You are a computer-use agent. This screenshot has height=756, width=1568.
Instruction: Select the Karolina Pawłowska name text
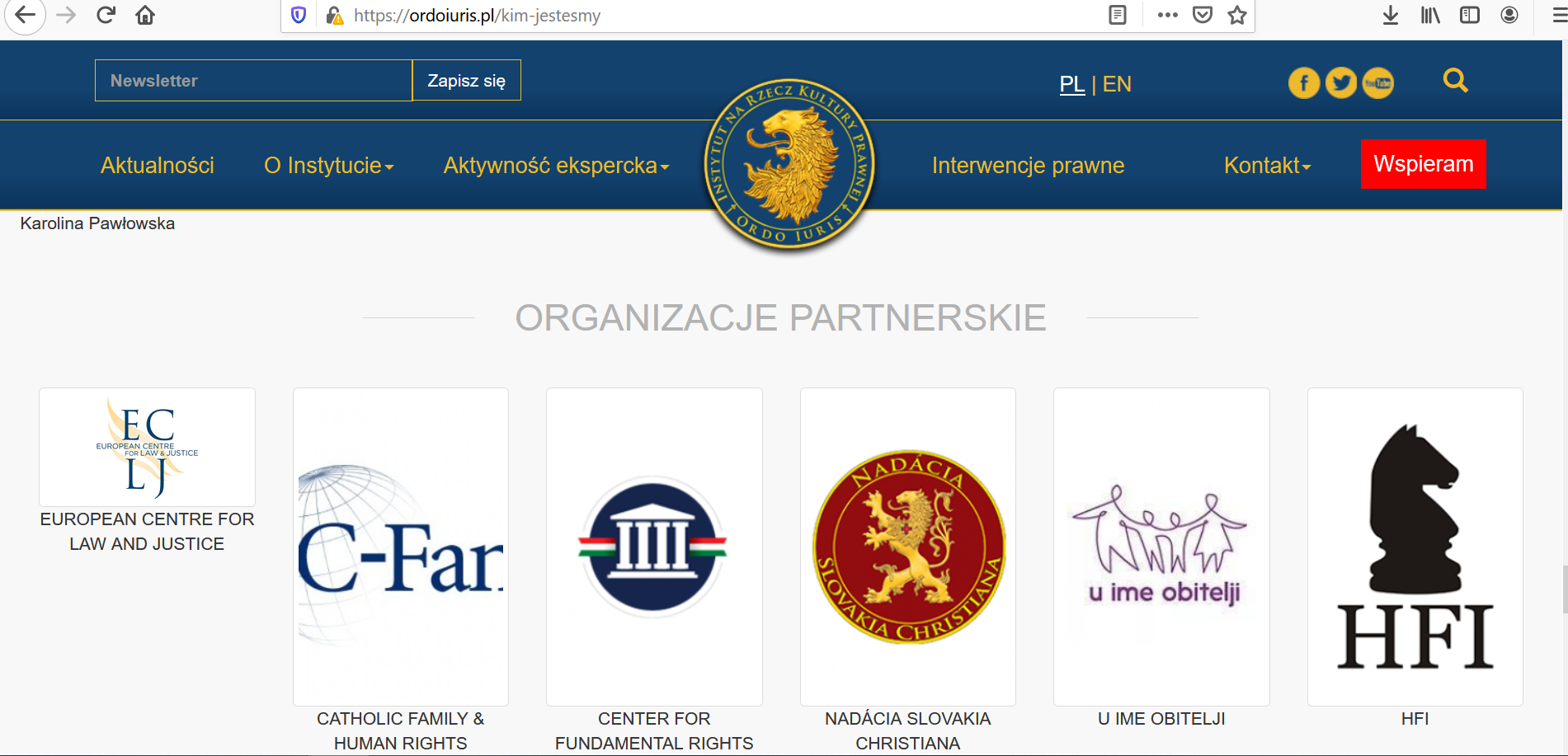point(97,223)
